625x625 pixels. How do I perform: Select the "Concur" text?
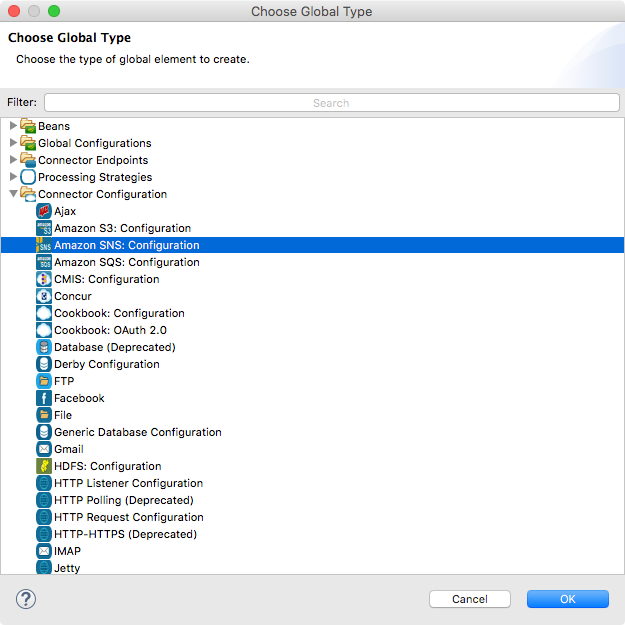[73, 296]
